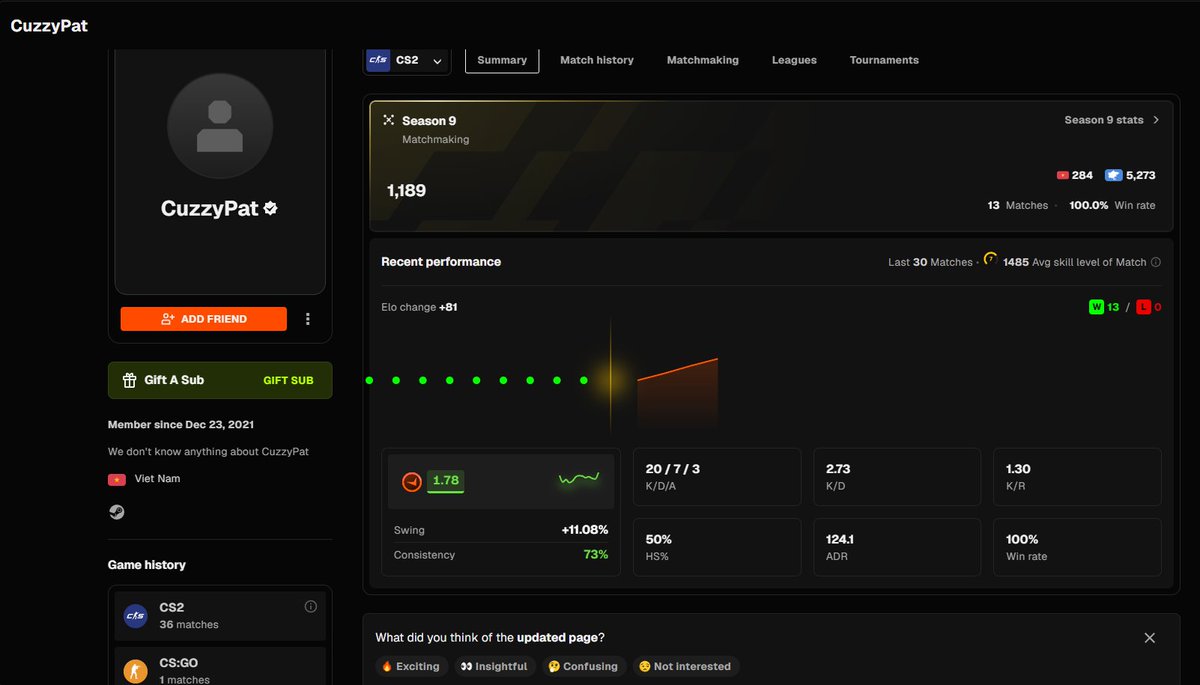Open the Season 9 stats chevron arrow
Image resolution: width=1200 pixels, height=685 pixels.
pyautogui.click(x=1157, y=120)
